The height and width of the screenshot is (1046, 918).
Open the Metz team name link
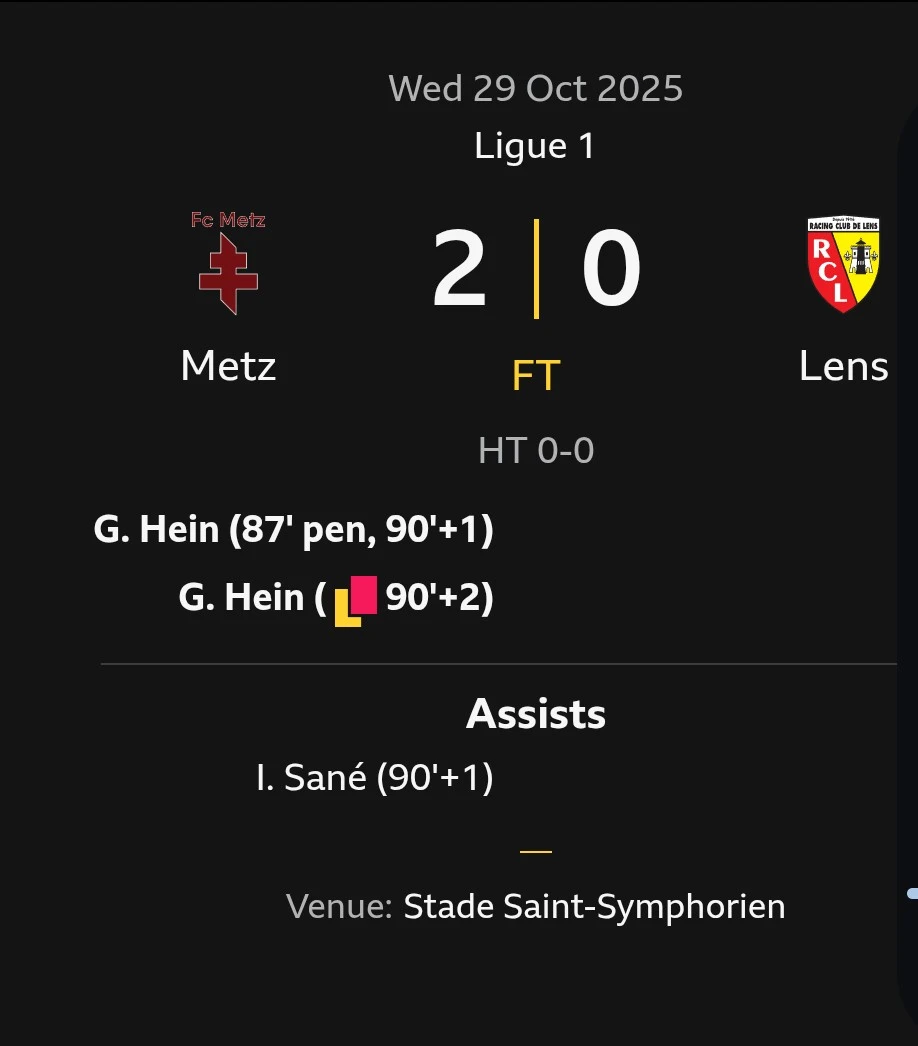(x=228, y=367)
